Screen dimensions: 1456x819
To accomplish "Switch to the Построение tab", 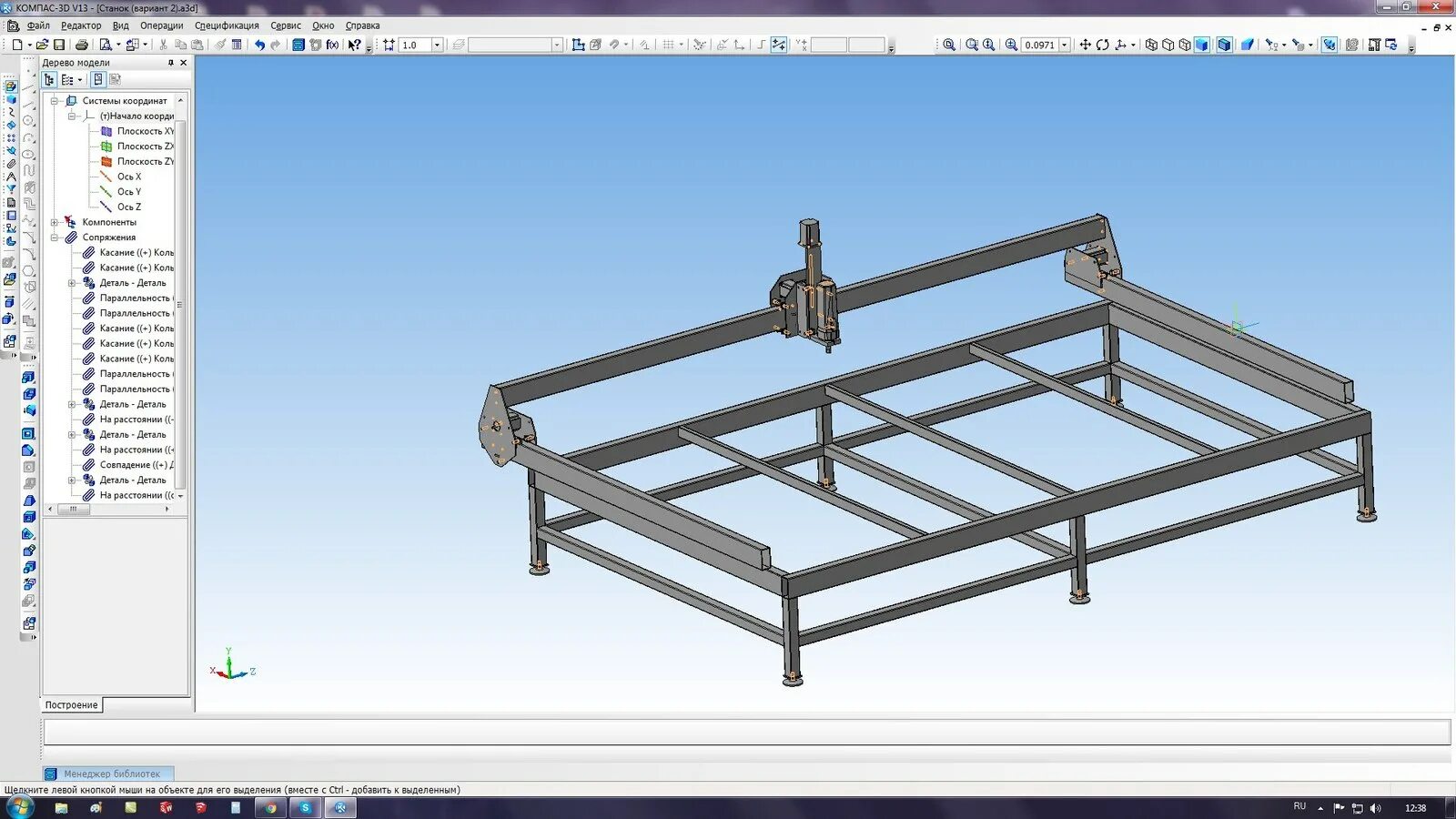I will coord(71,705).
